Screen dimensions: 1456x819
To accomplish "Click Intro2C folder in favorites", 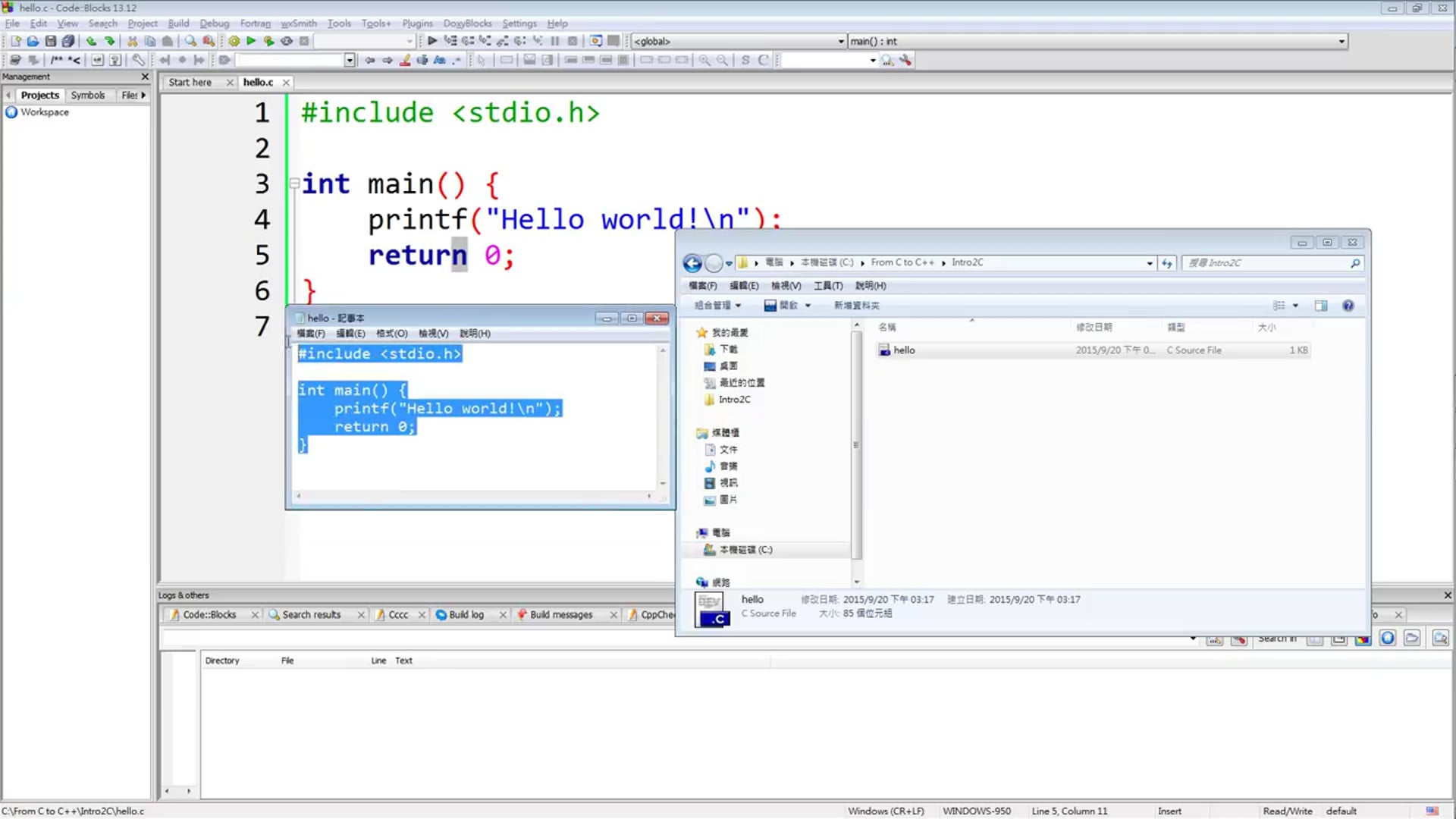I will pyautogui.click(x=733, y=400).
